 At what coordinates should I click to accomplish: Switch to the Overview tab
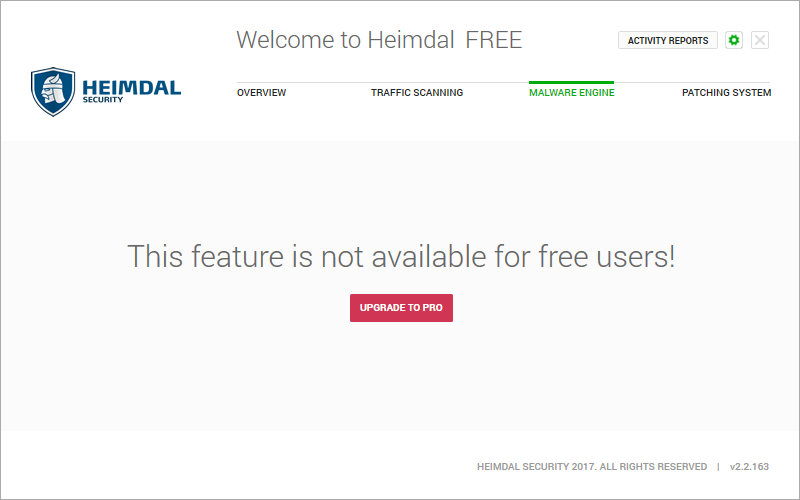coord(261,93)
